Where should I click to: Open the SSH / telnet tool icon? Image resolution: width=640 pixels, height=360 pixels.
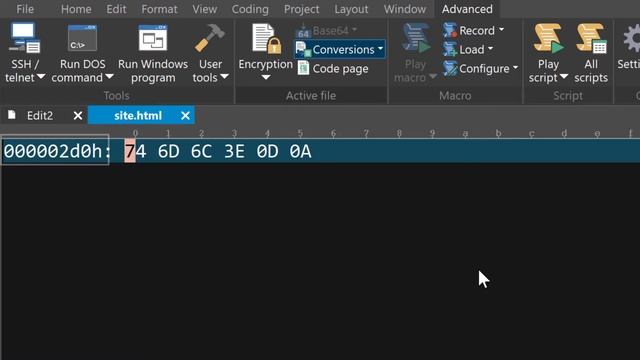tap(24, 38)
